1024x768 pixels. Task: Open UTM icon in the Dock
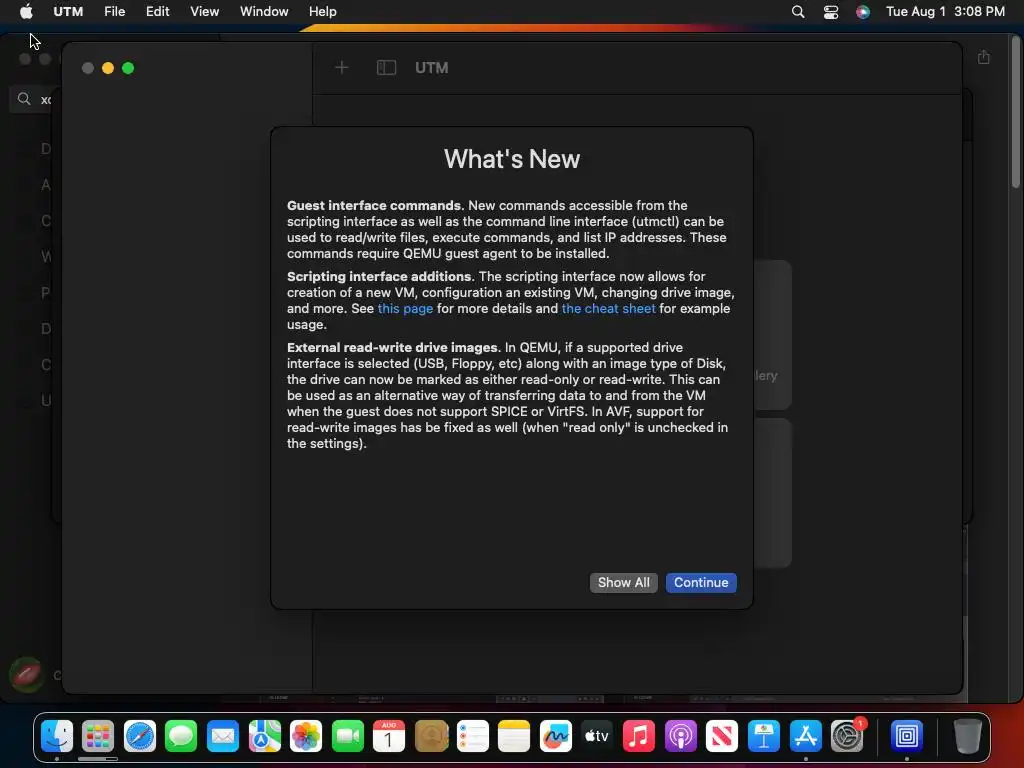(x=906, y=736)
